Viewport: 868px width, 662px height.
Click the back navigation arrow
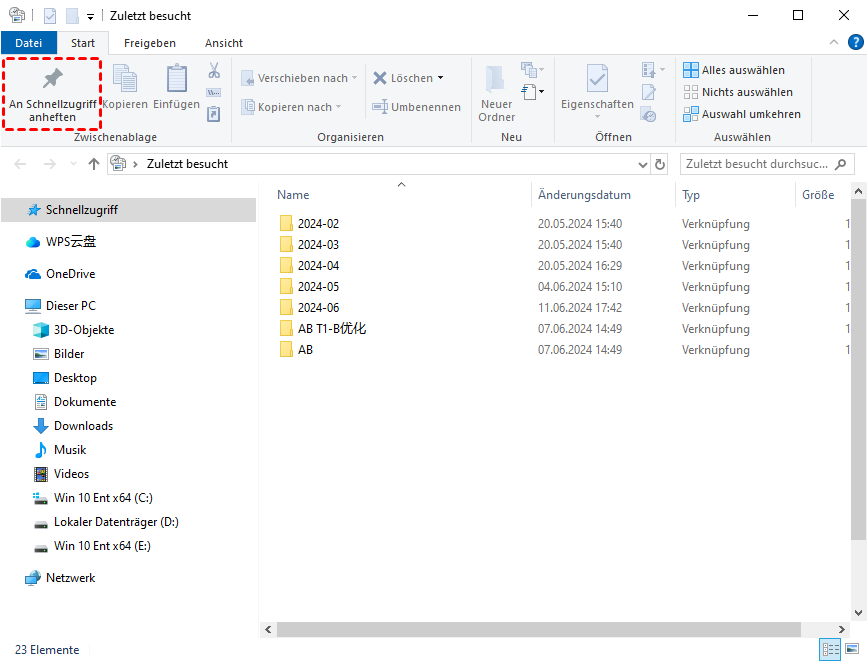(x=20, y=164)
